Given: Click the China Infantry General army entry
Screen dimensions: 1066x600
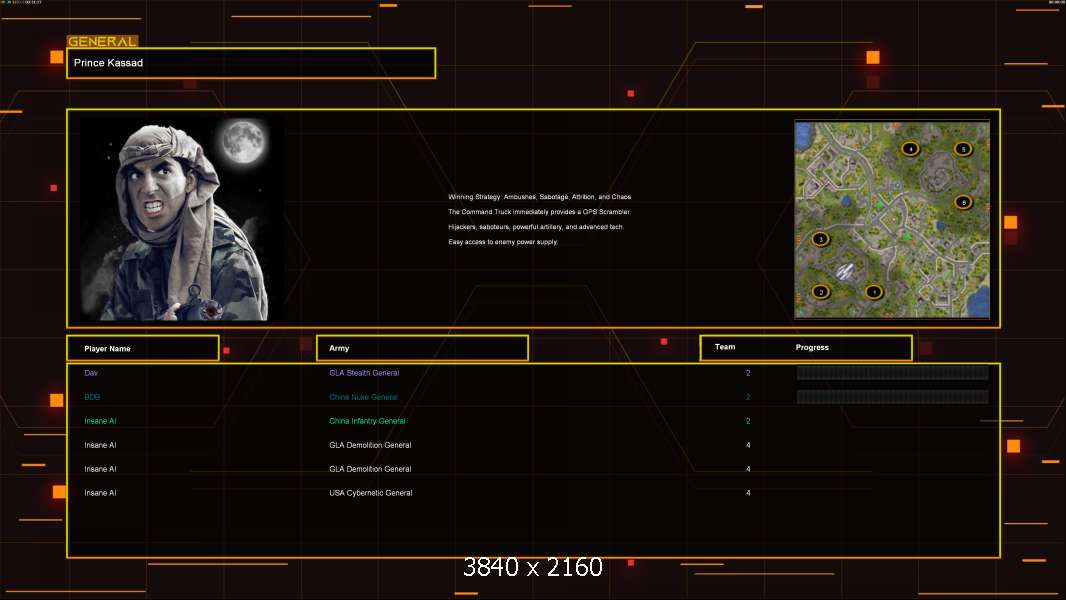Looking at the screenshot, I should tap(367, 421).
